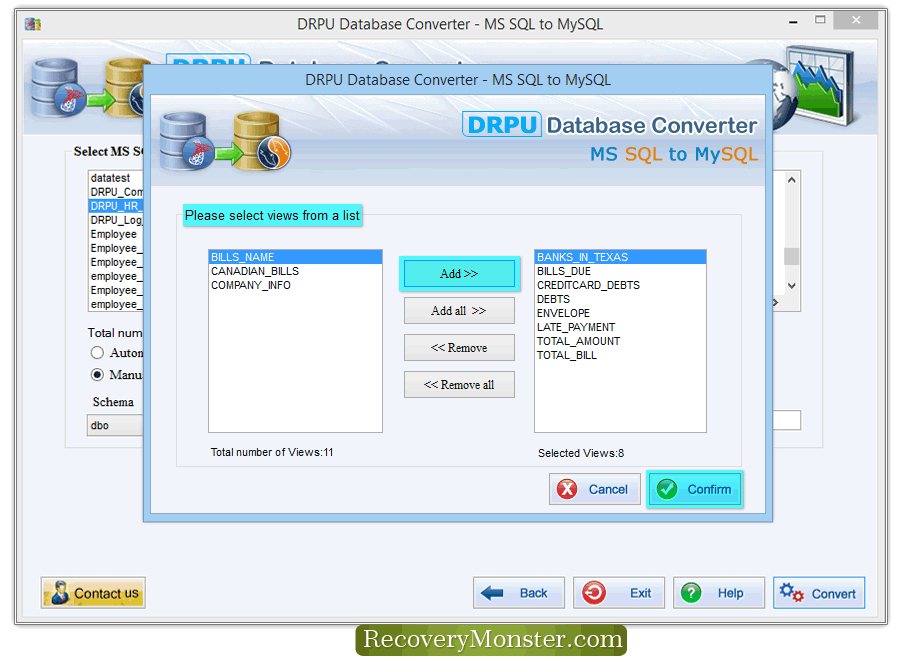The image size is (900, 658).
Task: Click the scroll down arrow in main window
Action: tap(792, 285)
